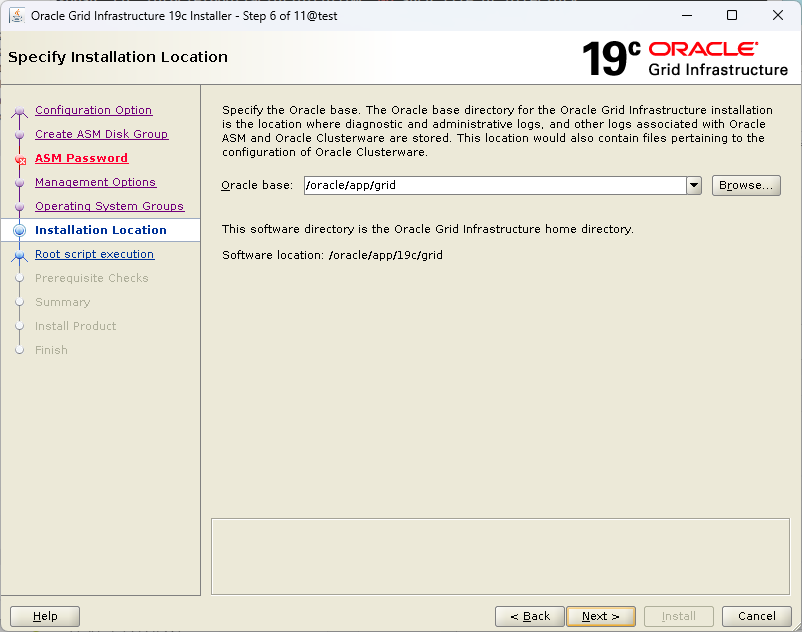Maximize the installer window
This screenshot has width=802, height=632.
click(732, 15)
